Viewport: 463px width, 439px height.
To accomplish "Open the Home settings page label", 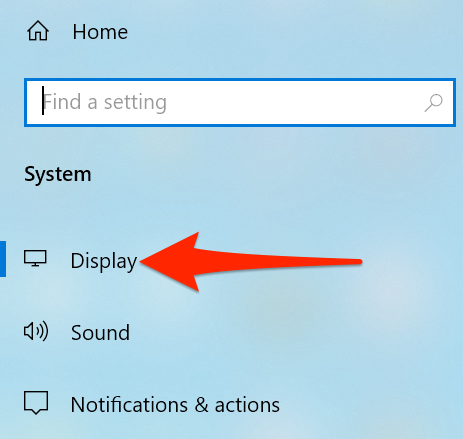I will [100, 32].
